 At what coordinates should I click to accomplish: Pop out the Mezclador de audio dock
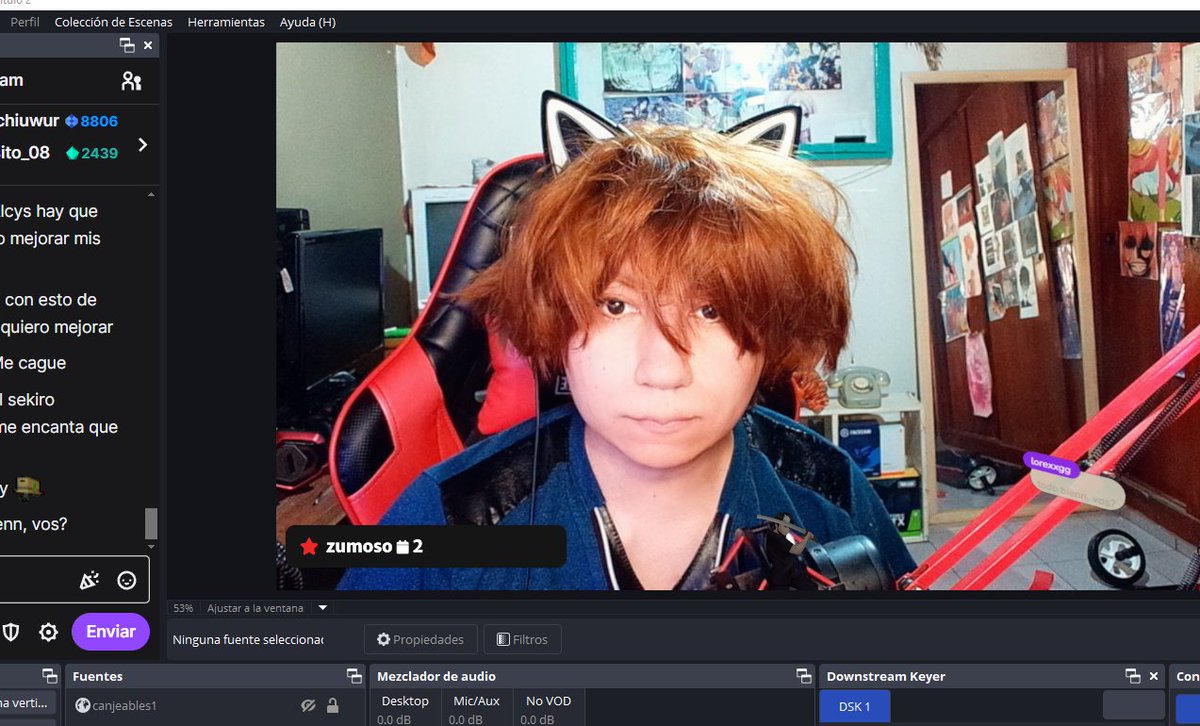(x=803, y=676)
